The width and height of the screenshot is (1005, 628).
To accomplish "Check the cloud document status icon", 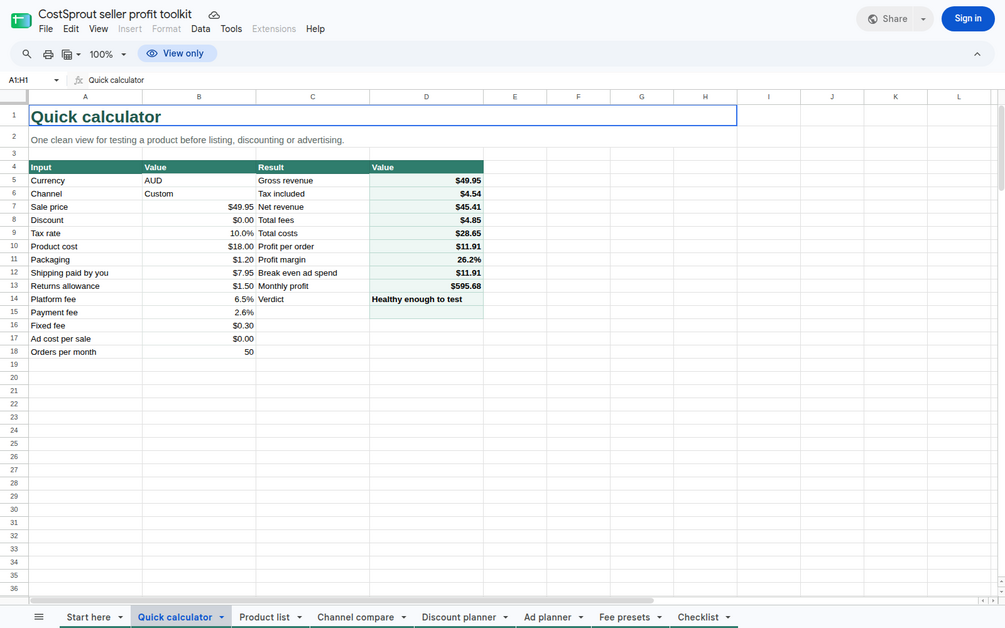I will click(x=214, y=15).
